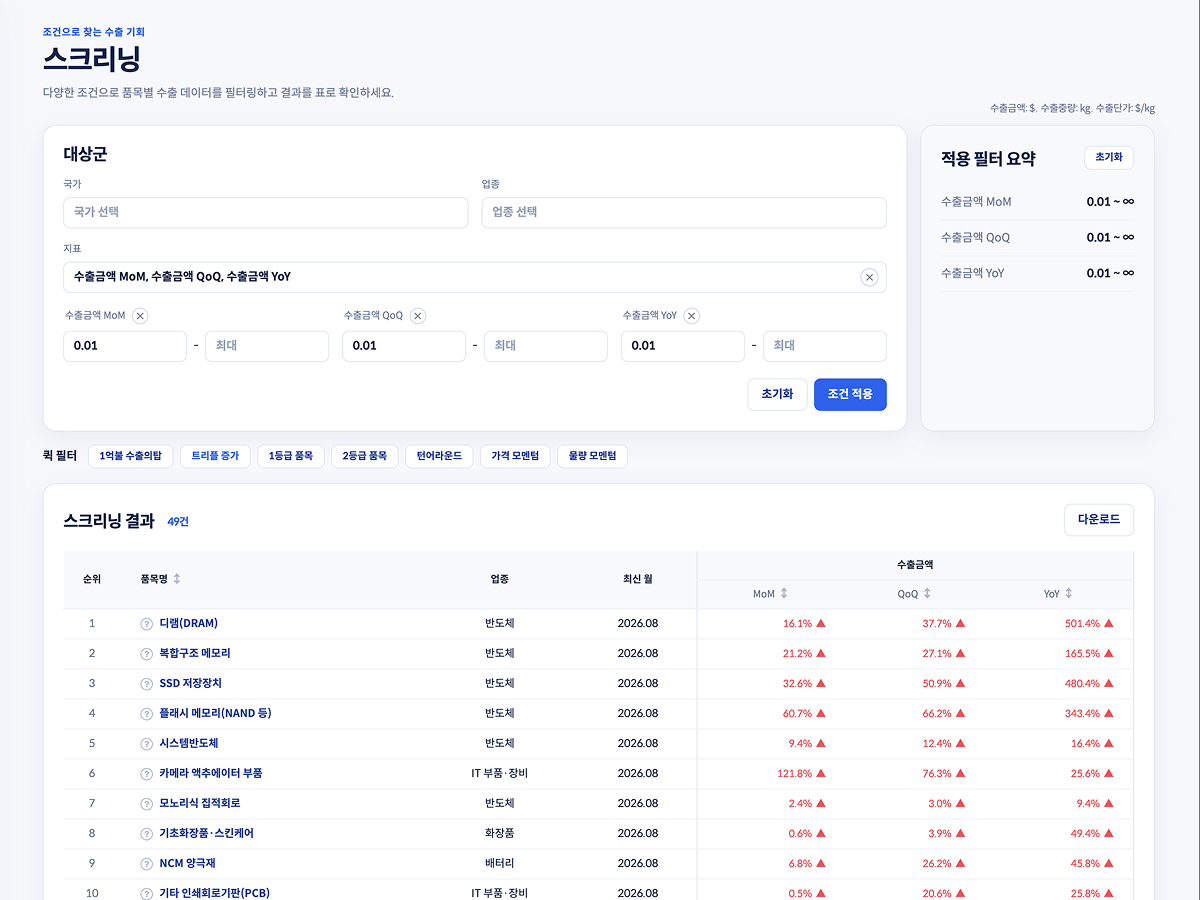
Task: Focus the 수출금액 YoY minimum input
Action: click(683, 346)
